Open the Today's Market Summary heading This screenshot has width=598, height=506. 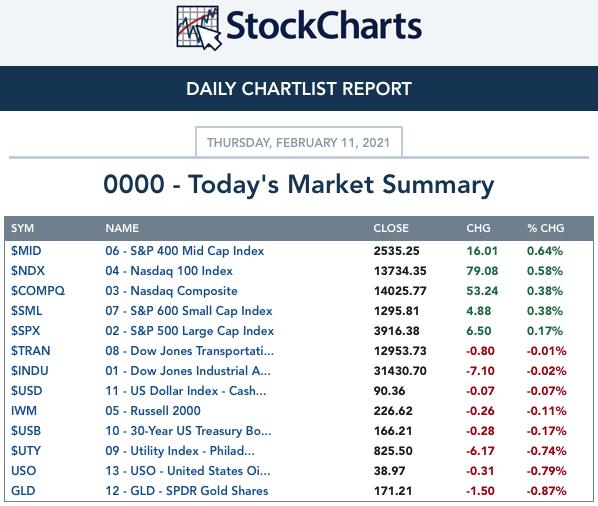(299, 185)
